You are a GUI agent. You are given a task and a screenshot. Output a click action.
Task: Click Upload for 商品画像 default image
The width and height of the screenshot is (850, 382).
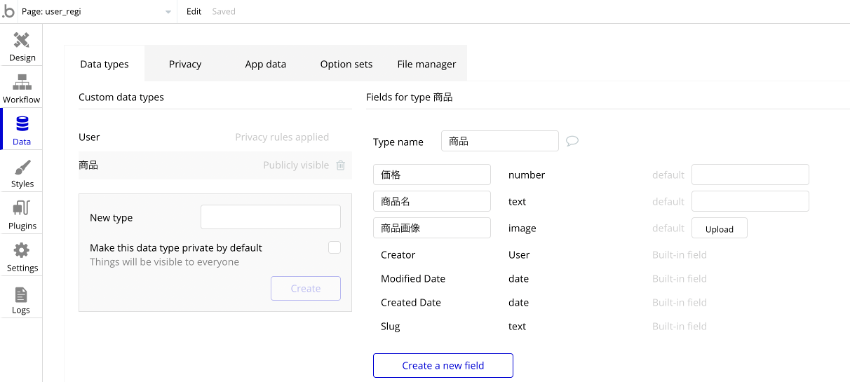coord(719,229)
